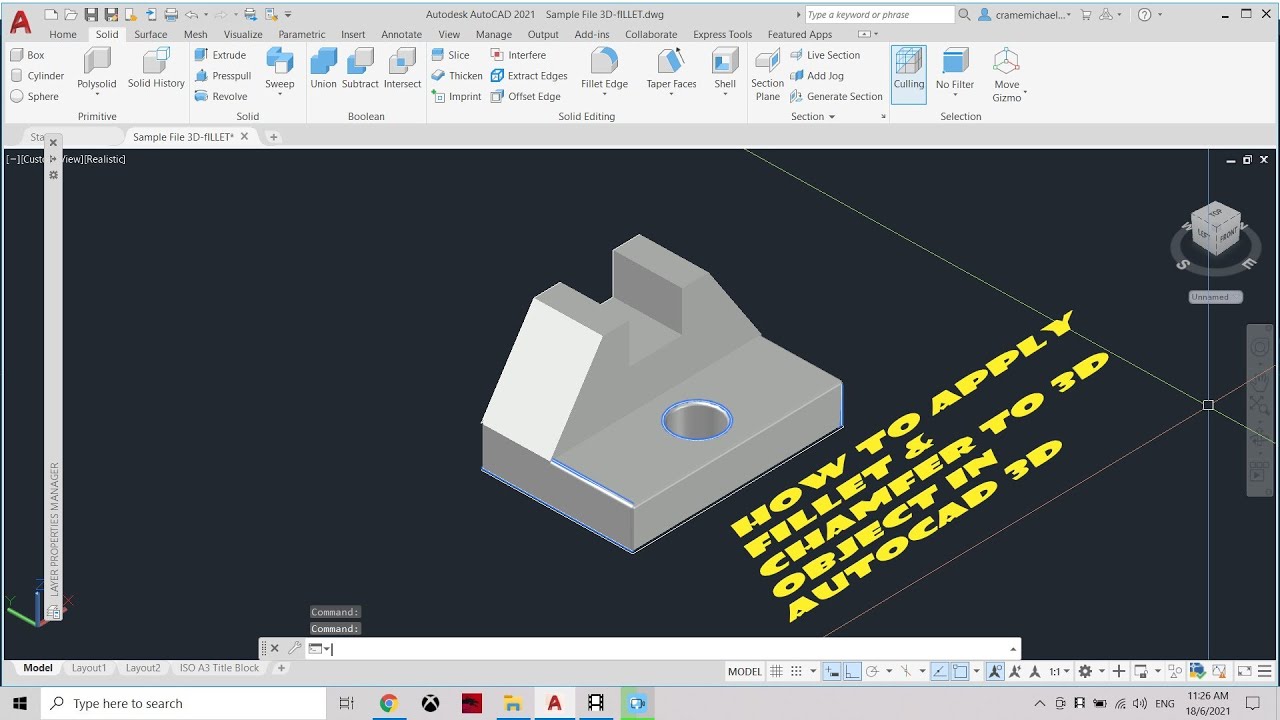
Task: Click Offset Edge tool
Action: (x=525, y=97)
